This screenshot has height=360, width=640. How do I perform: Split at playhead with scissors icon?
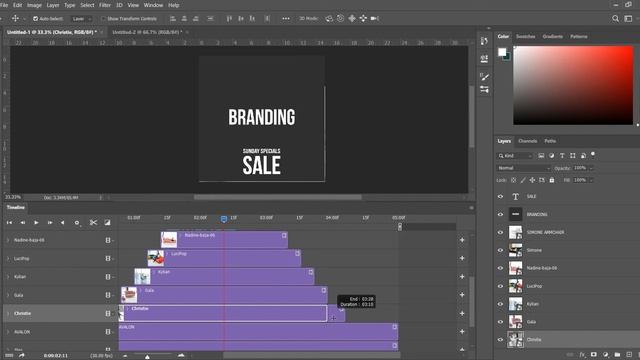(93, 222)
